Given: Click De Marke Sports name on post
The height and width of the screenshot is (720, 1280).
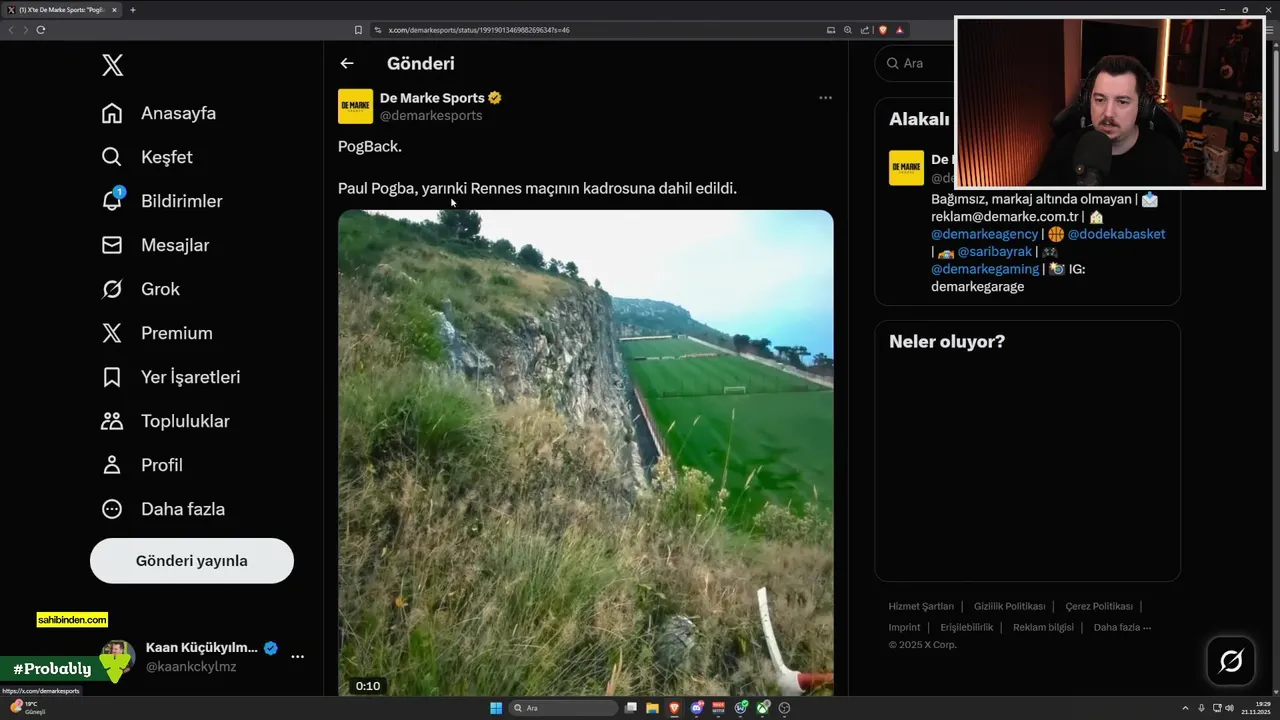Looking at the screenshot, I should [432, 98].
